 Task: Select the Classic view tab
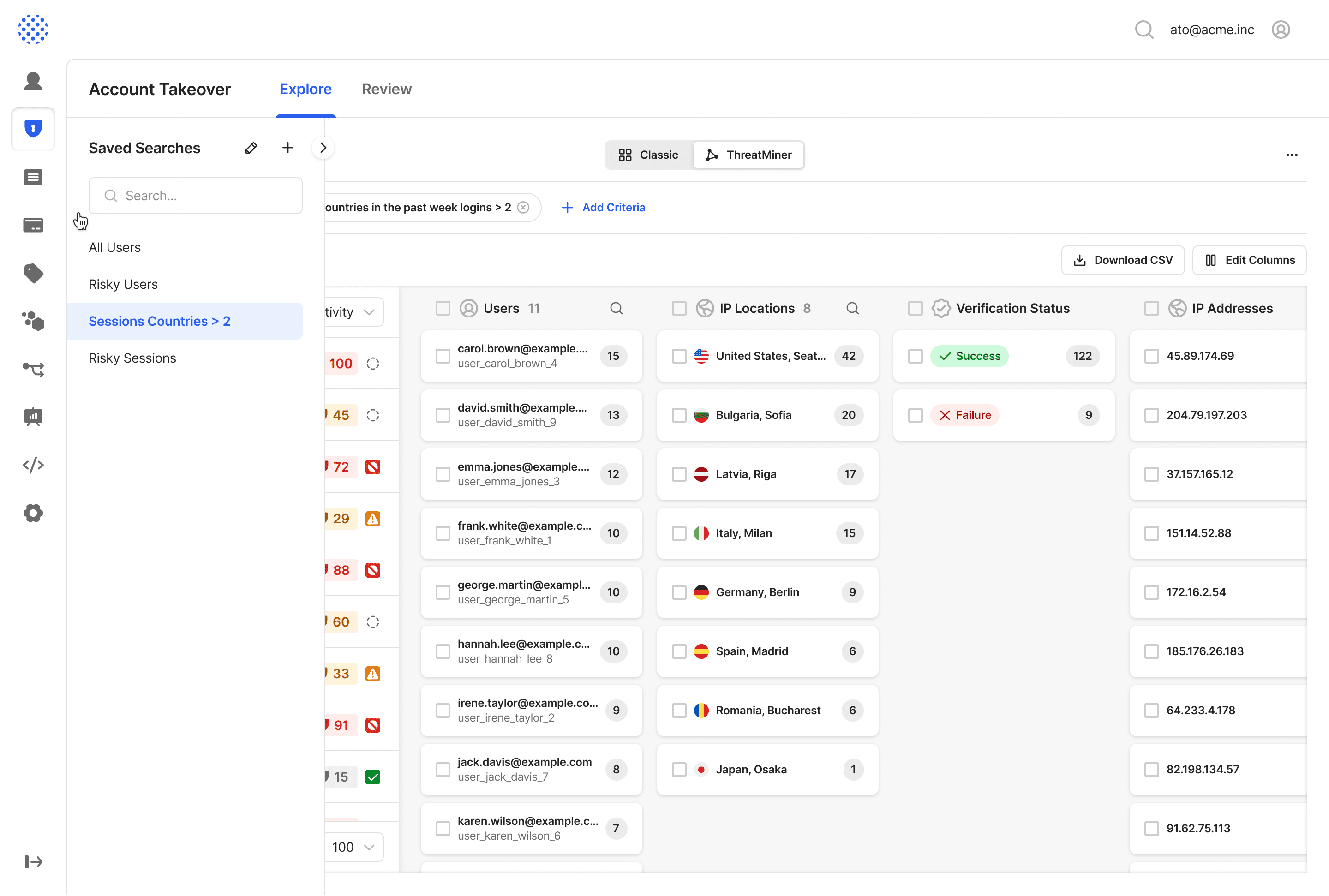(648, 155)
